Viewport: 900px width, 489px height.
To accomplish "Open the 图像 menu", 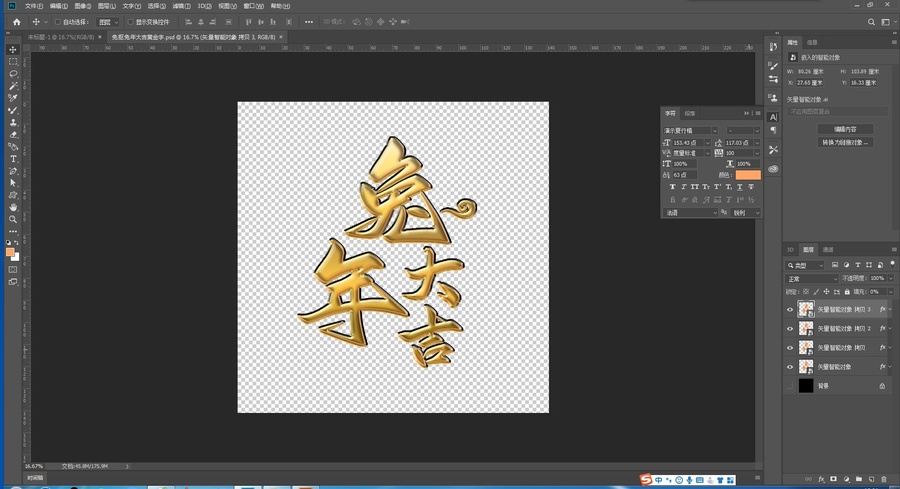I will [x=83, y=6].
